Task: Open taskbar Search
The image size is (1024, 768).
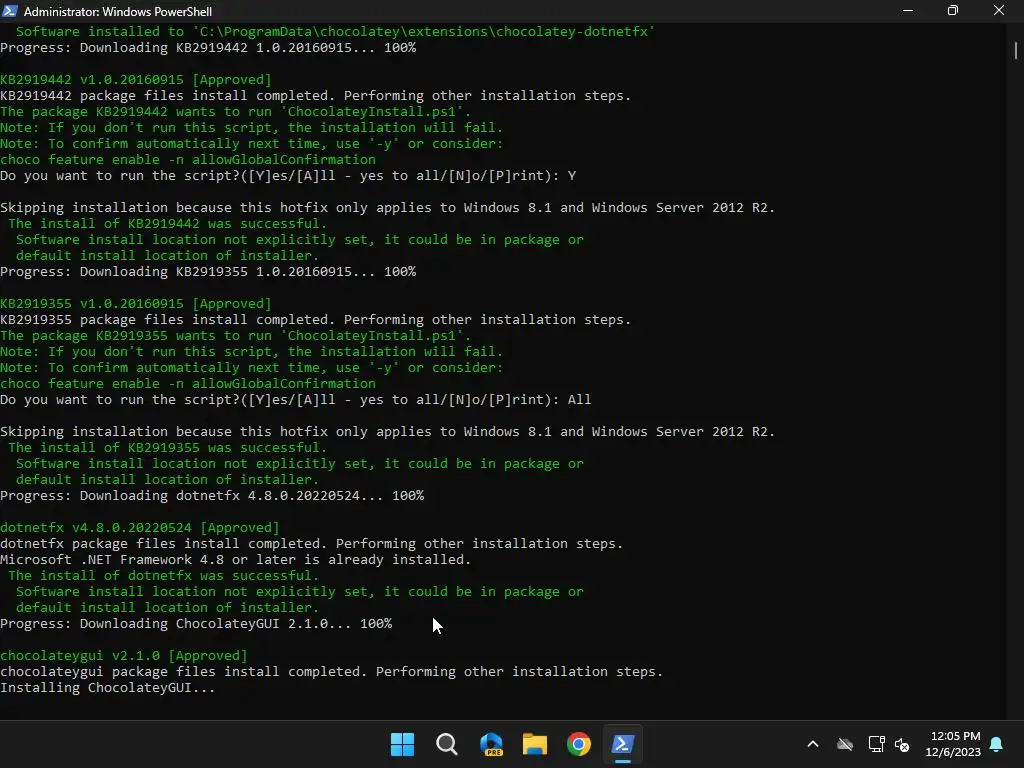Action: [447, 744]
